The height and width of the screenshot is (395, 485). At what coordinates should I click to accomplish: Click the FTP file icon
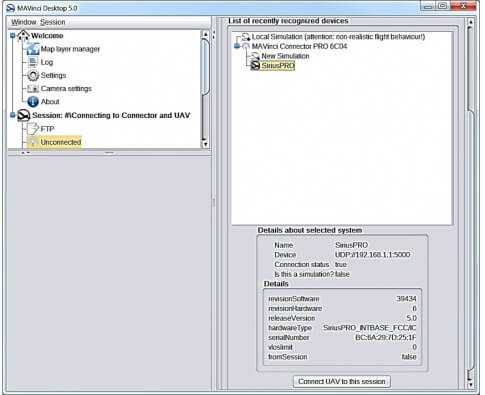(33, 129)
